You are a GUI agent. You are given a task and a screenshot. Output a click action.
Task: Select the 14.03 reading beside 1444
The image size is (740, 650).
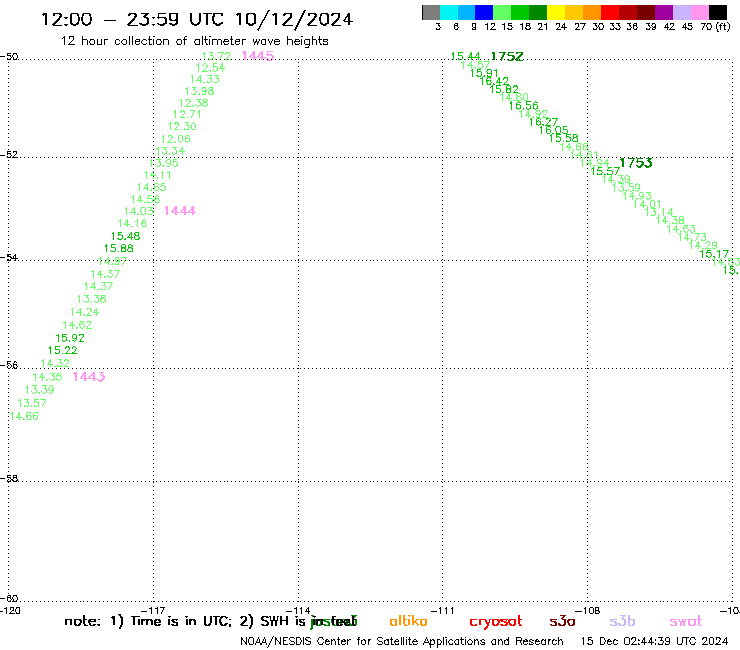click(x=139, y=211)
